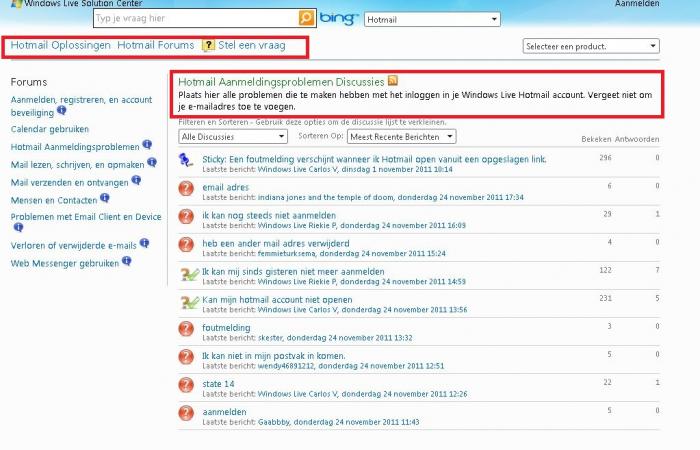Image resolution: width=700 pixels, height=450 pixels.
Task: Click poster name wendy46891212
Action: [x=286, y=366]
